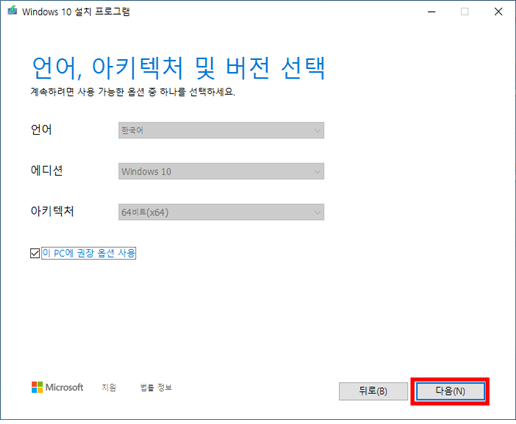Screen dimensions: 516x424
Task: Open the 언어 dropdown showing 한국어
Action: (221, 130)
